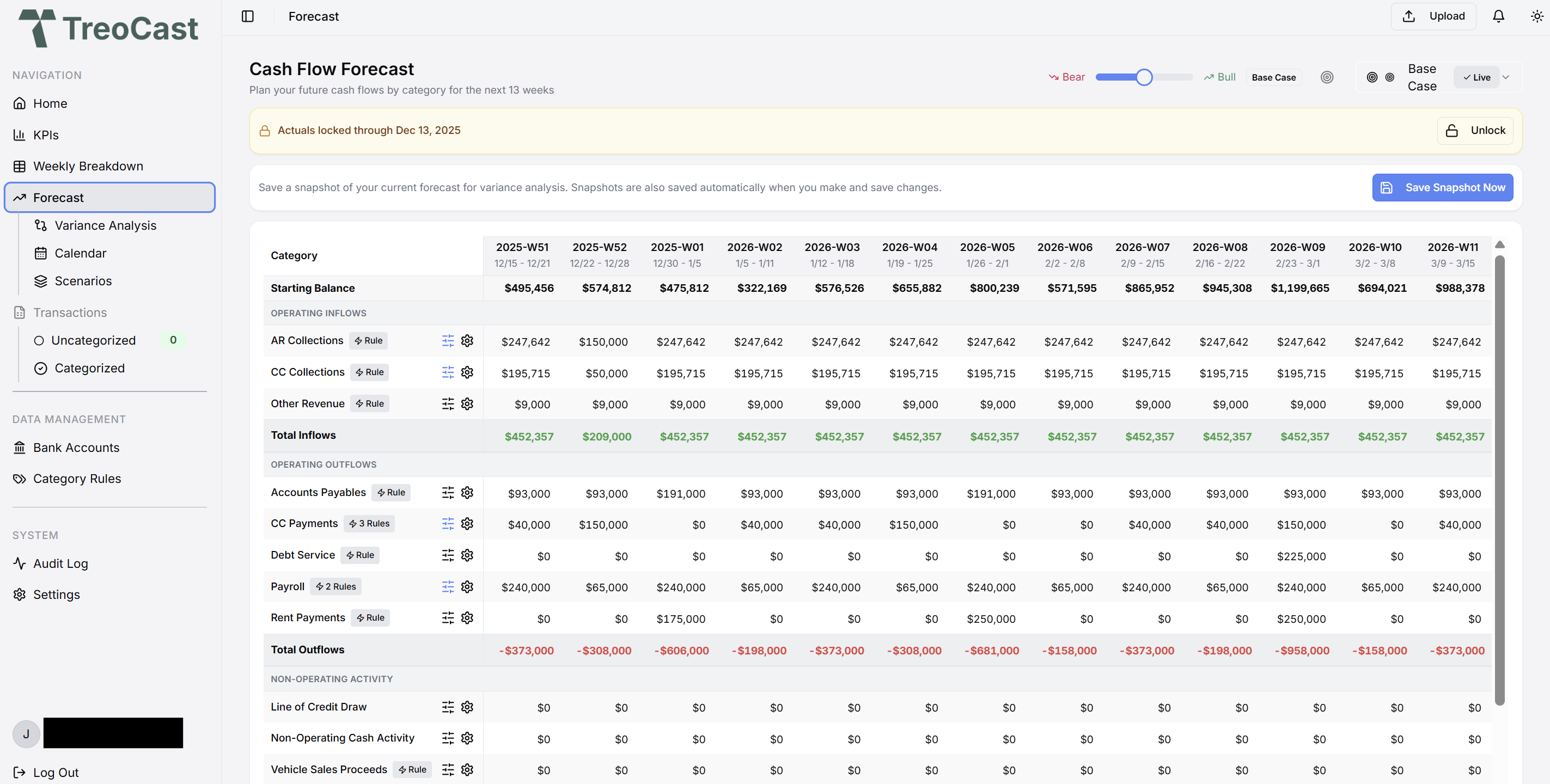Toggle the Live scenario mode
The width and height of the screenshot is (1550, 784).
[x=1477, y=77]
